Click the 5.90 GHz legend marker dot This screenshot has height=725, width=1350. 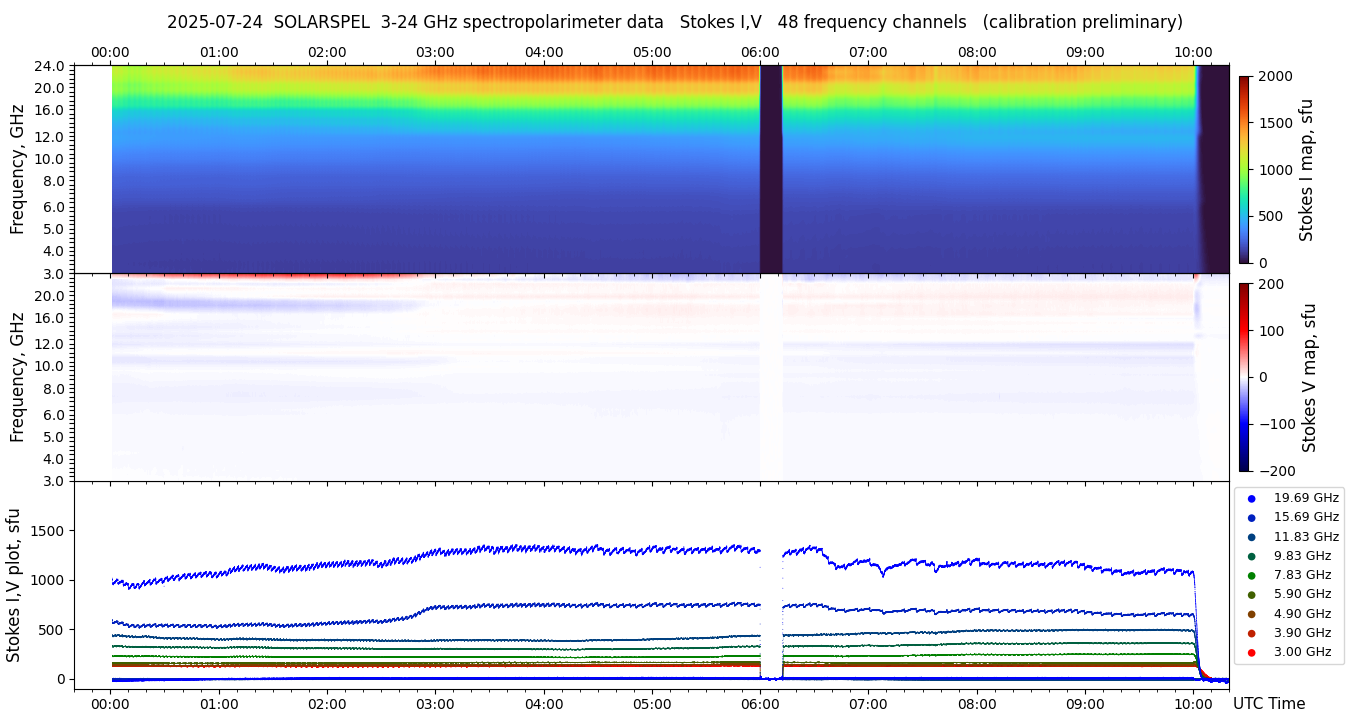pyautogui.click(x=1251, y=595)
